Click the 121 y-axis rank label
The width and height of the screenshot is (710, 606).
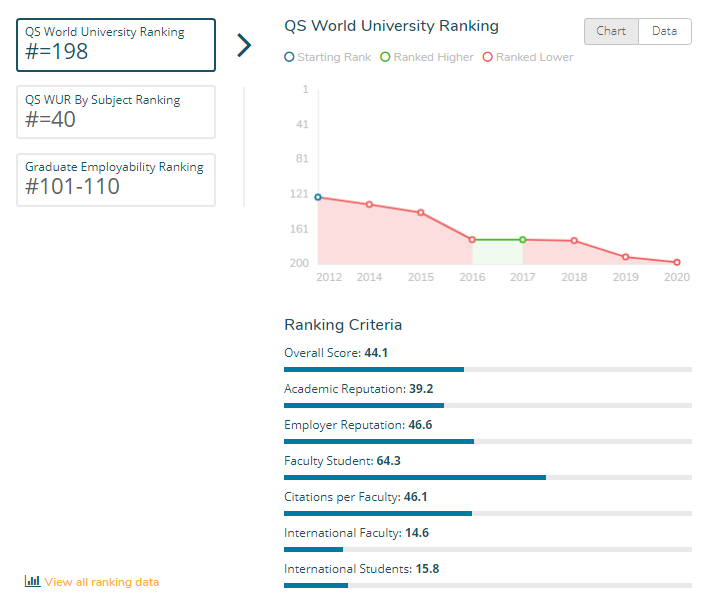pyautogui.click(x=299, y=194)
